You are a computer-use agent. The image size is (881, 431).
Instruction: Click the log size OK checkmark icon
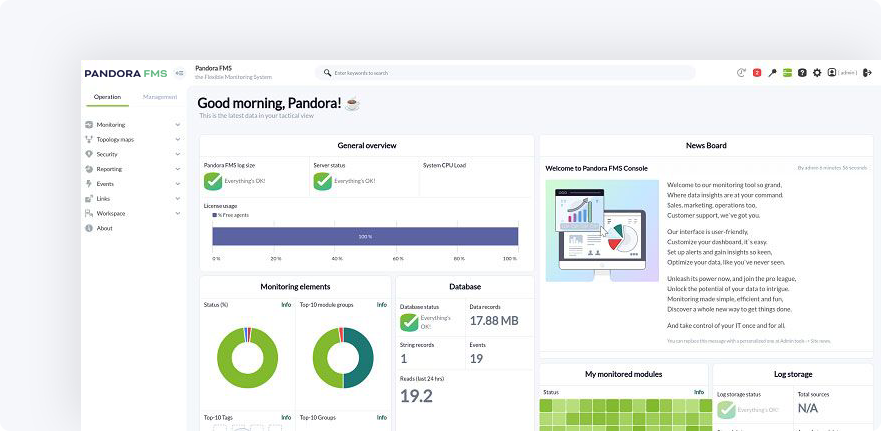[x=213, y=181]
